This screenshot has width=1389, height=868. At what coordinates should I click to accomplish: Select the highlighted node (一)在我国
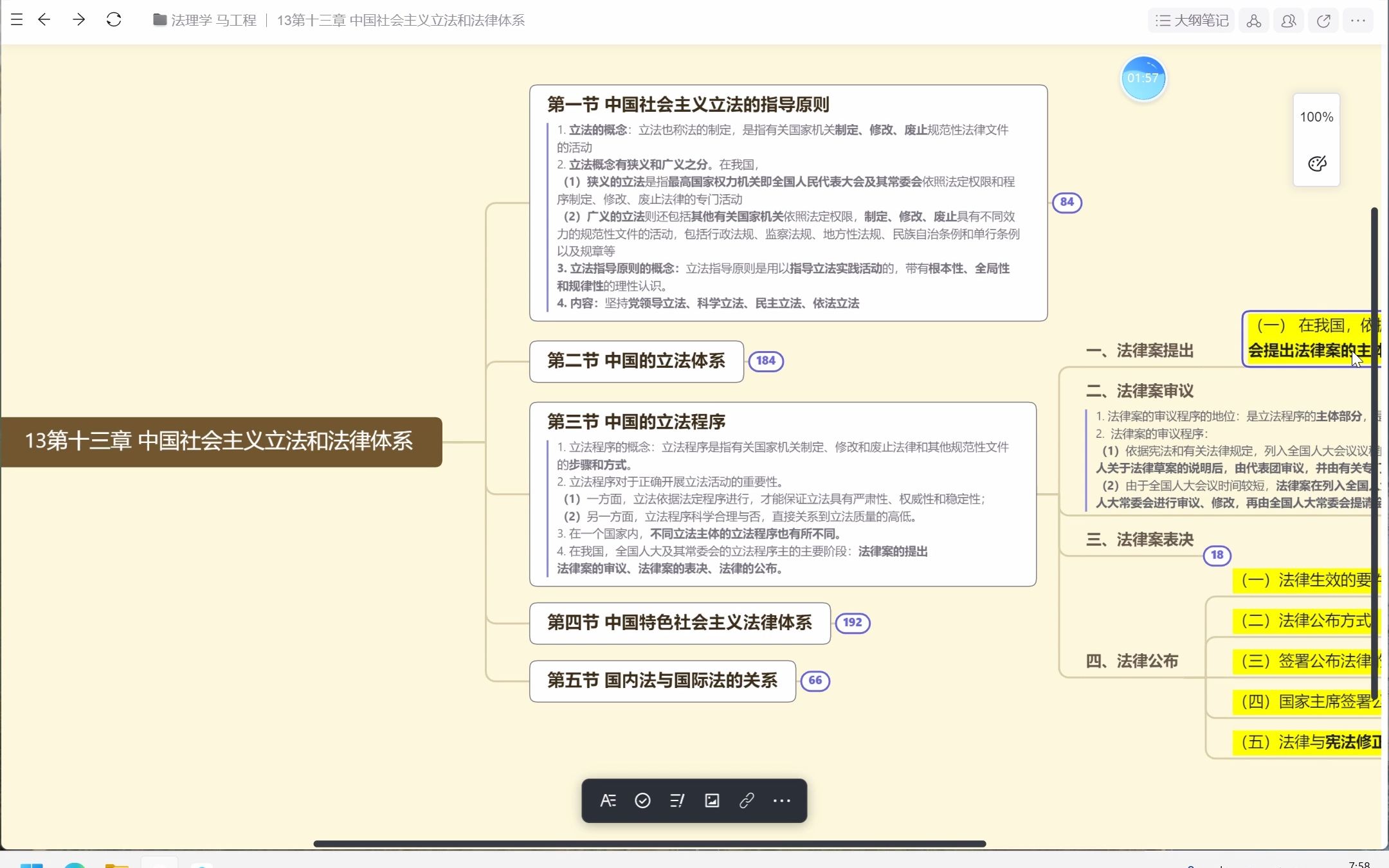point(1312,339)
